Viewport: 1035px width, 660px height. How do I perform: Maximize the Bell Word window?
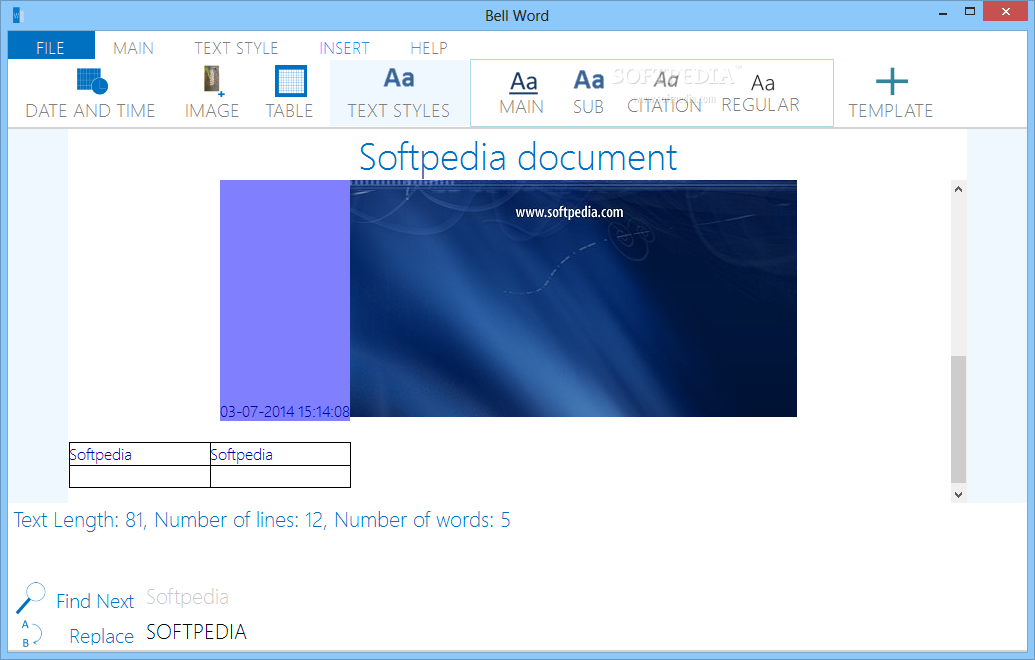(970, 11)
